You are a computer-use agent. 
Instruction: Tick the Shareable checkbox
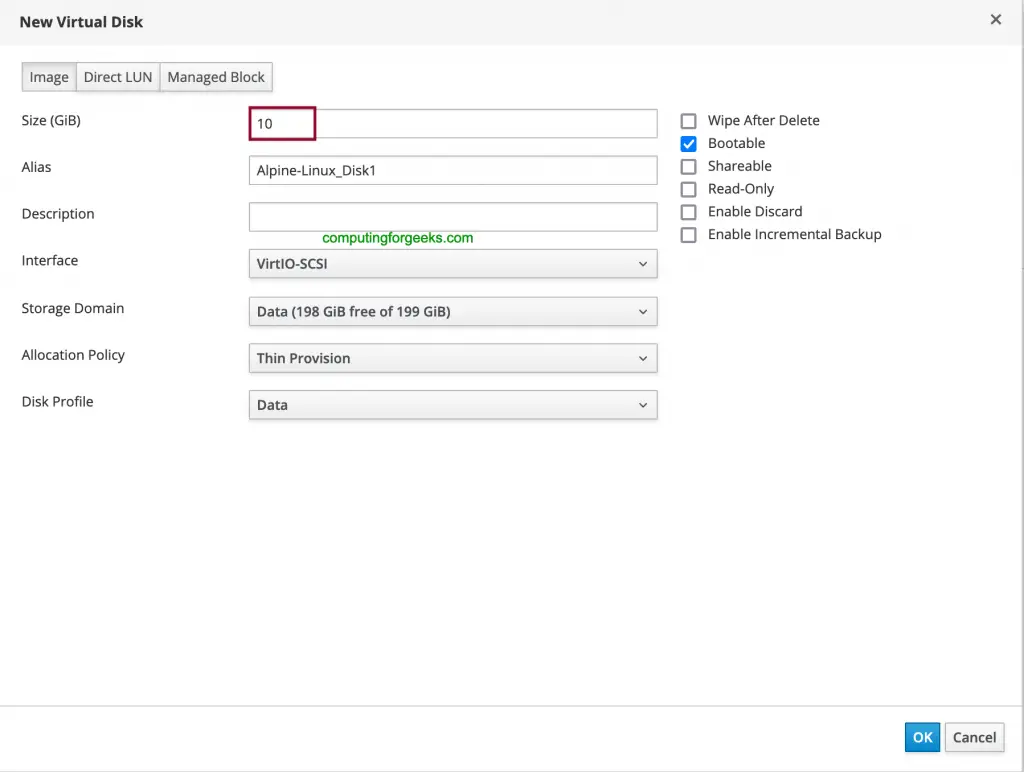click(688, 167)
